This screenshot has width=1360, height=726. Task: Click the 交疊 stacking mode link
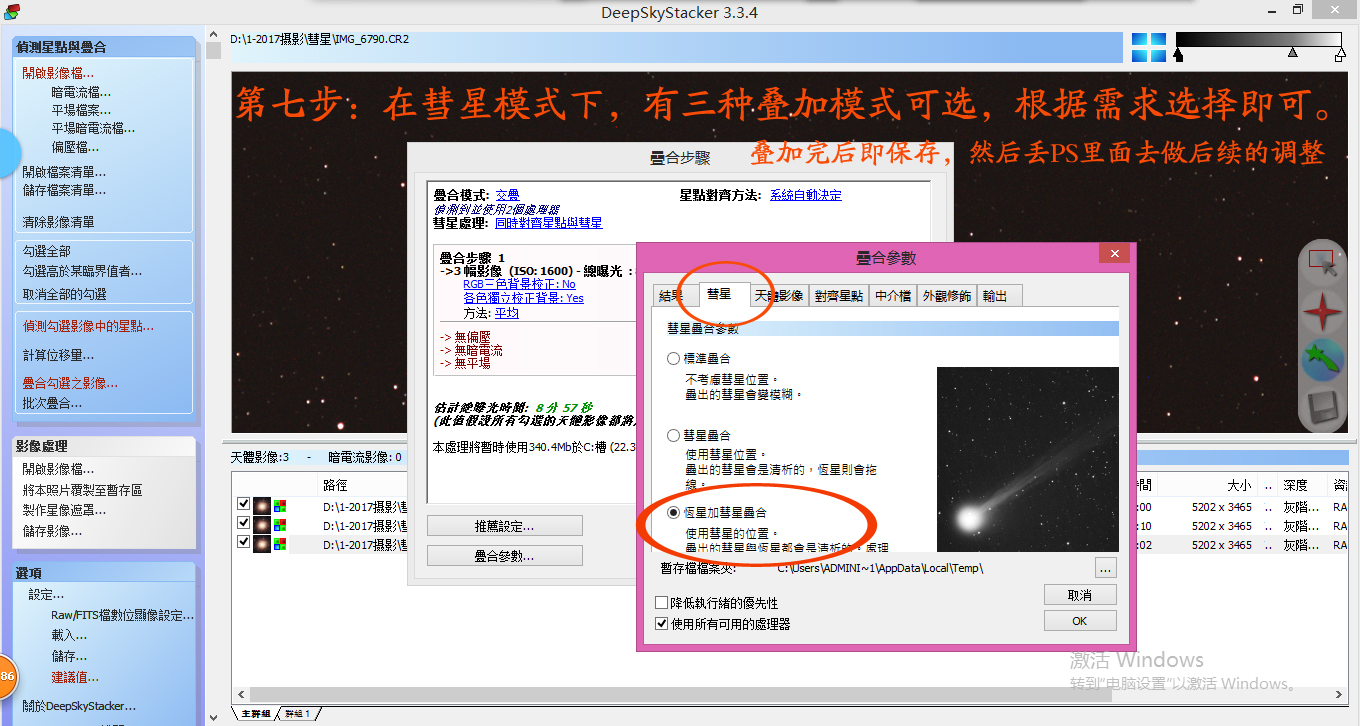pos(508,195)
